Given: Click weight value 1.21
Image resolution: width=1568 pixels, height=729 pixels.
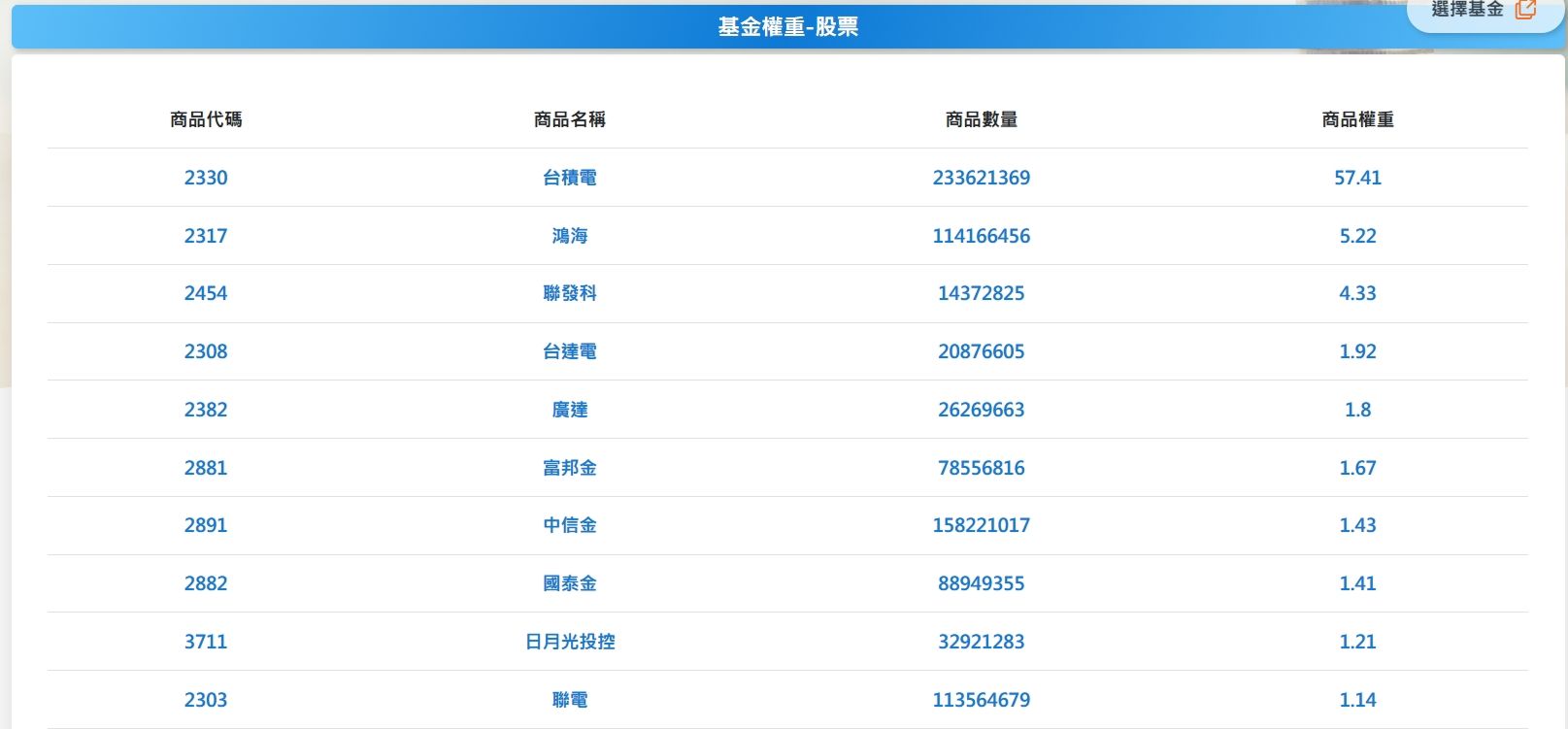Looking at the screenshot, I should pyautogui.click(x=1357, y=642).
